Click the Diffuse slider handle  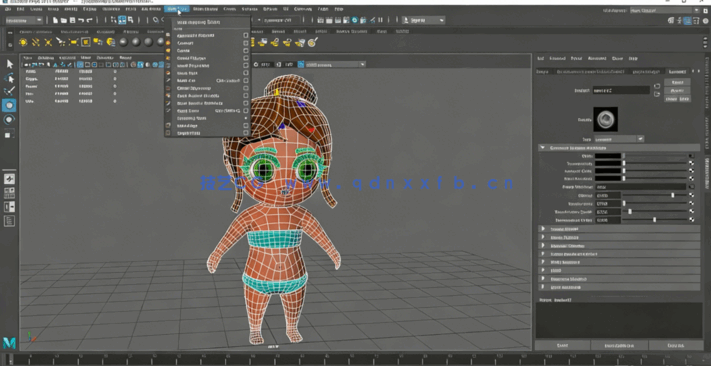pos(672,195)
